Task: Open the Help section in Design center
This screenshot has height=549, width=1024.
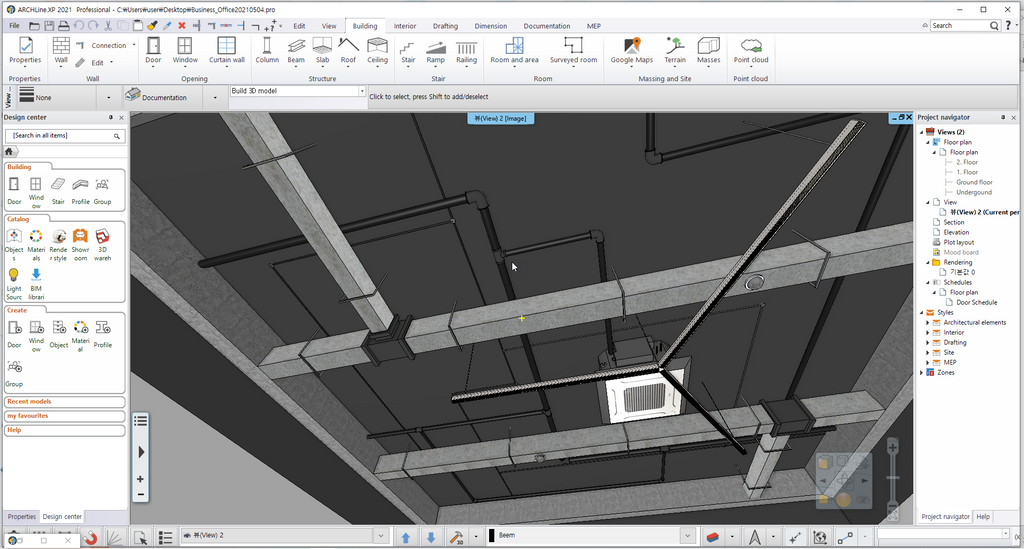Action: pos(64,430)
